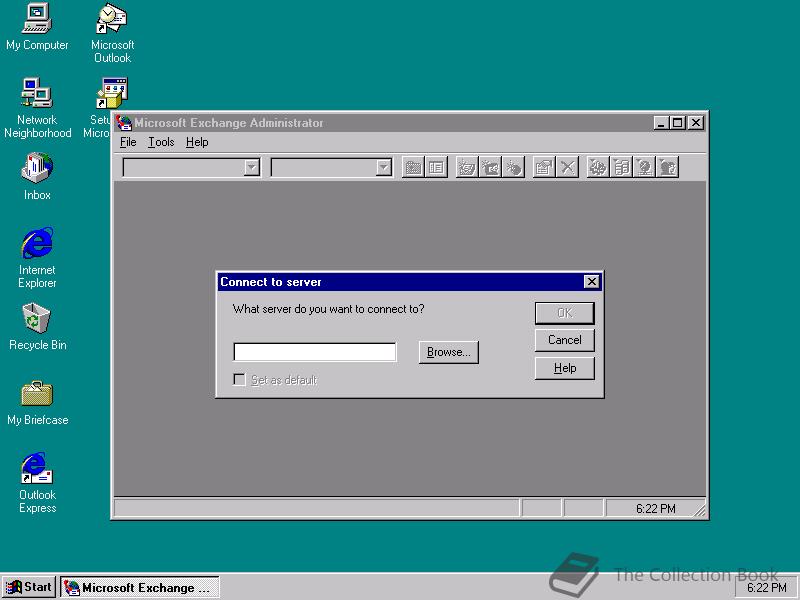Open Properties via the toolbar icon
Image resolution: width=800 pixels, height=600 pixels.
(x=544, y=167)
